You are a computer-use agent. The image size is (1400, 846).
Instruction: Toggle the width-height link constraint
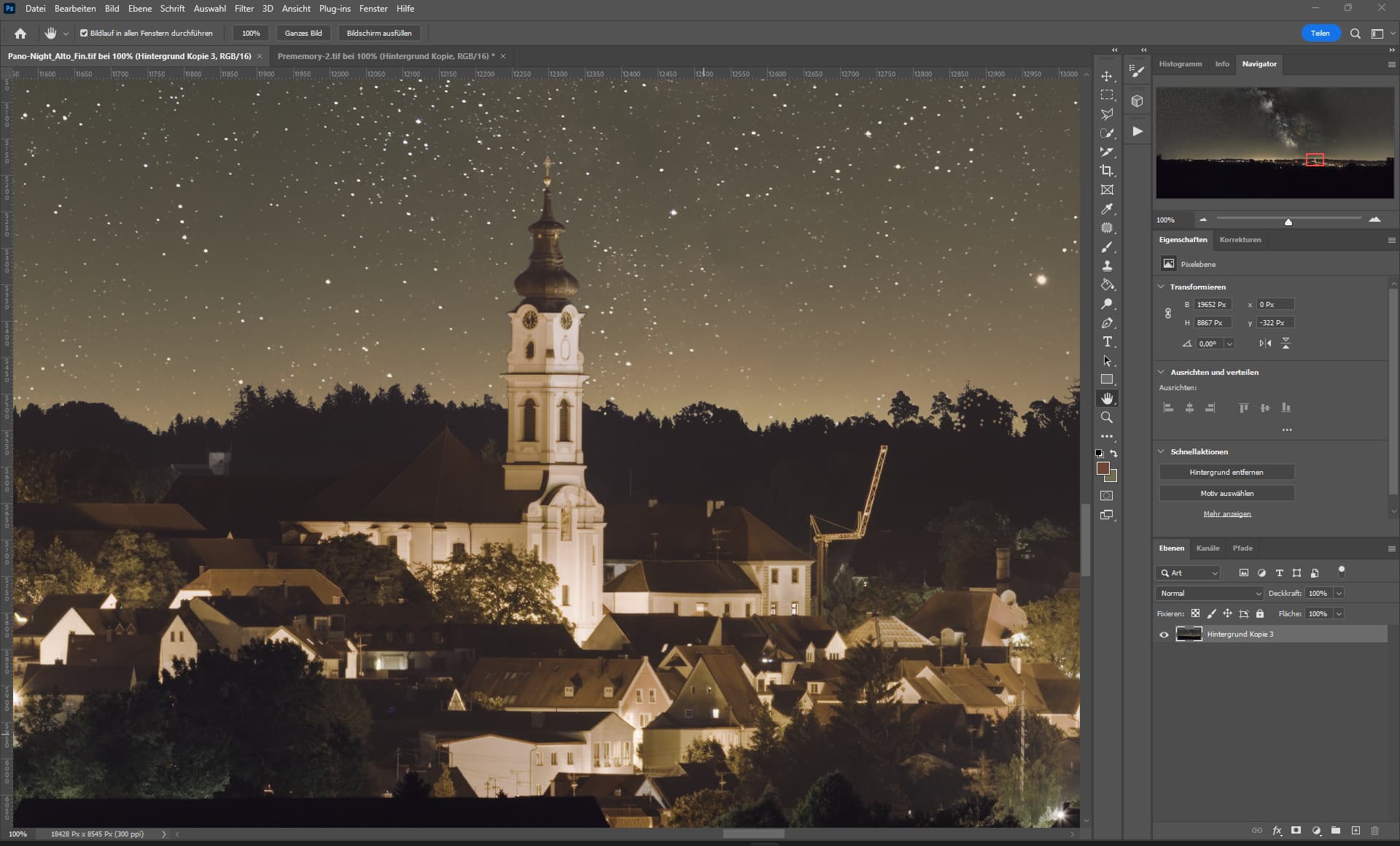click(x=1168, y=314)
